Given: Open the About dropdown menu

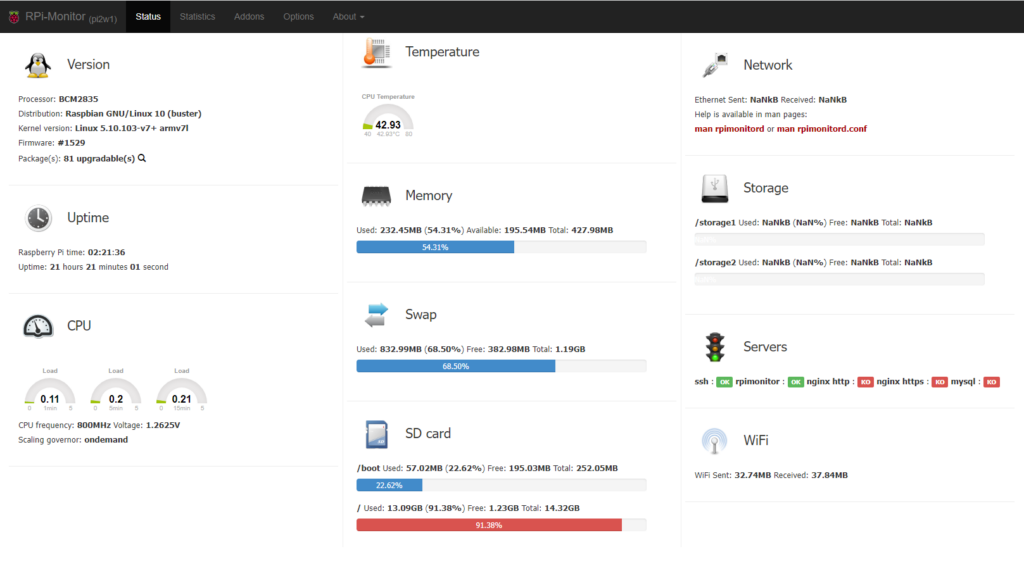Looking at the screenshot, I should (348, 17).
